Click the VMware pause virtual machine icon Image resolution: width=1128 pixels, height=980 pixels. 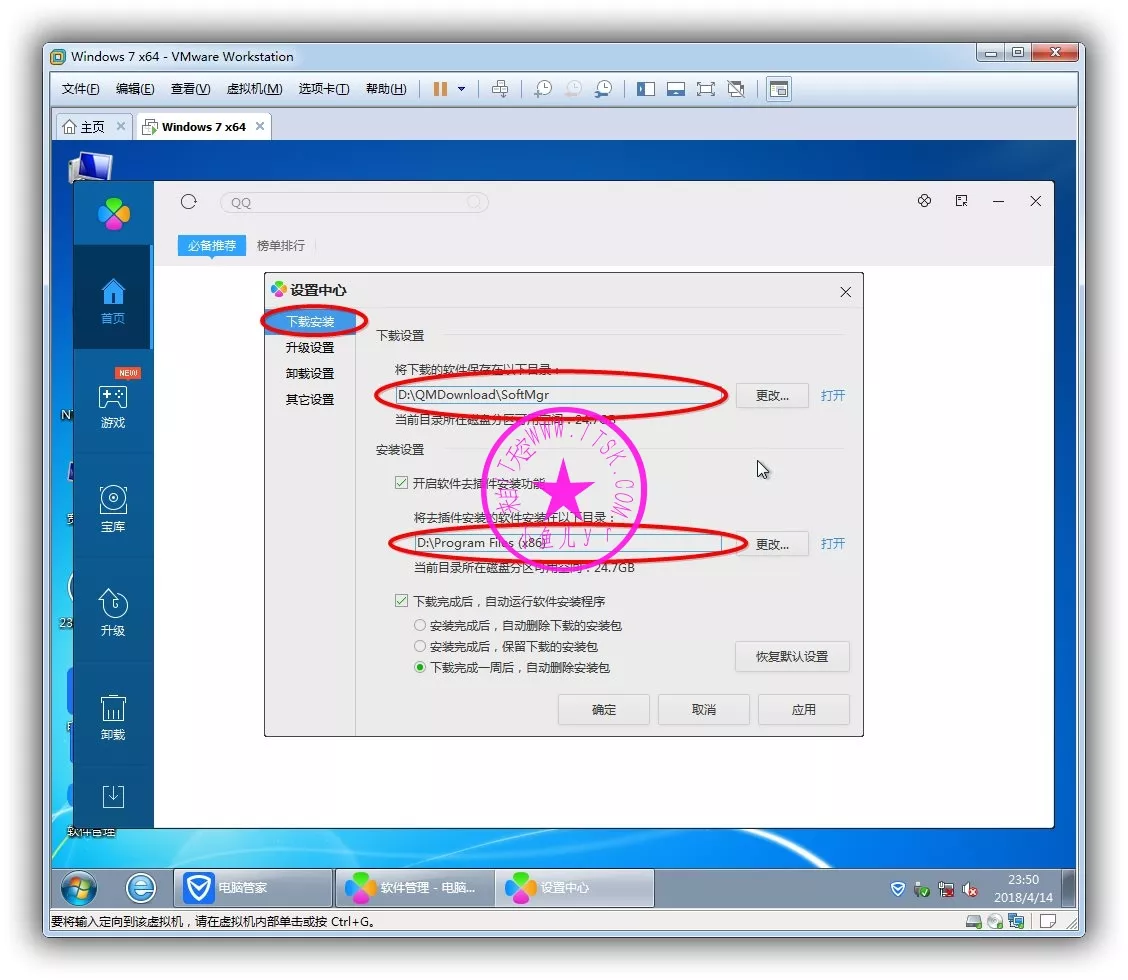tap(440, 89)
